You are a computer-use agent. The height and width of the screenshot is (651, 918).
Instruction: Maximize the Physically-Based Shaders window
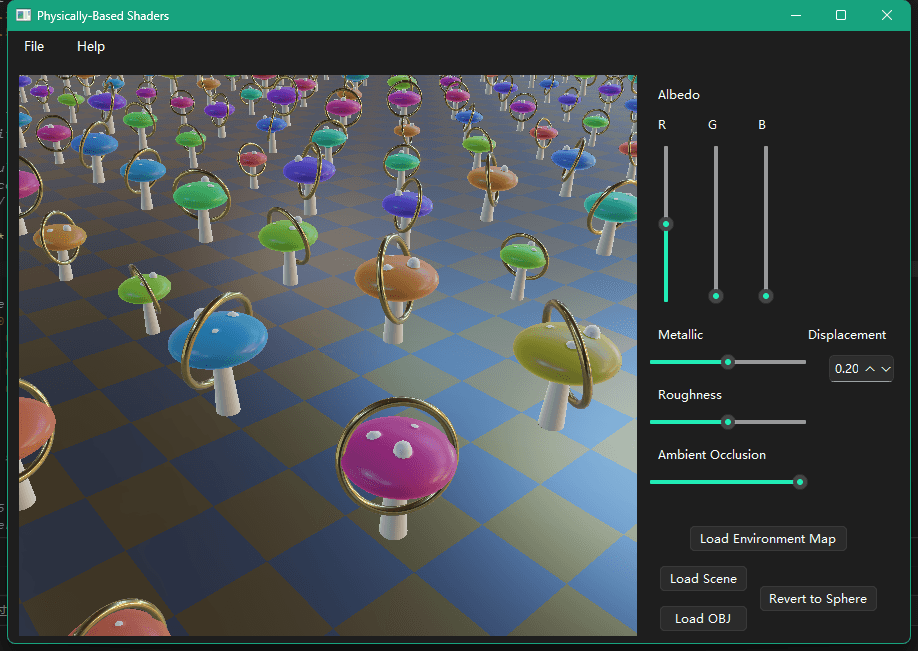(x=841, y=15)
